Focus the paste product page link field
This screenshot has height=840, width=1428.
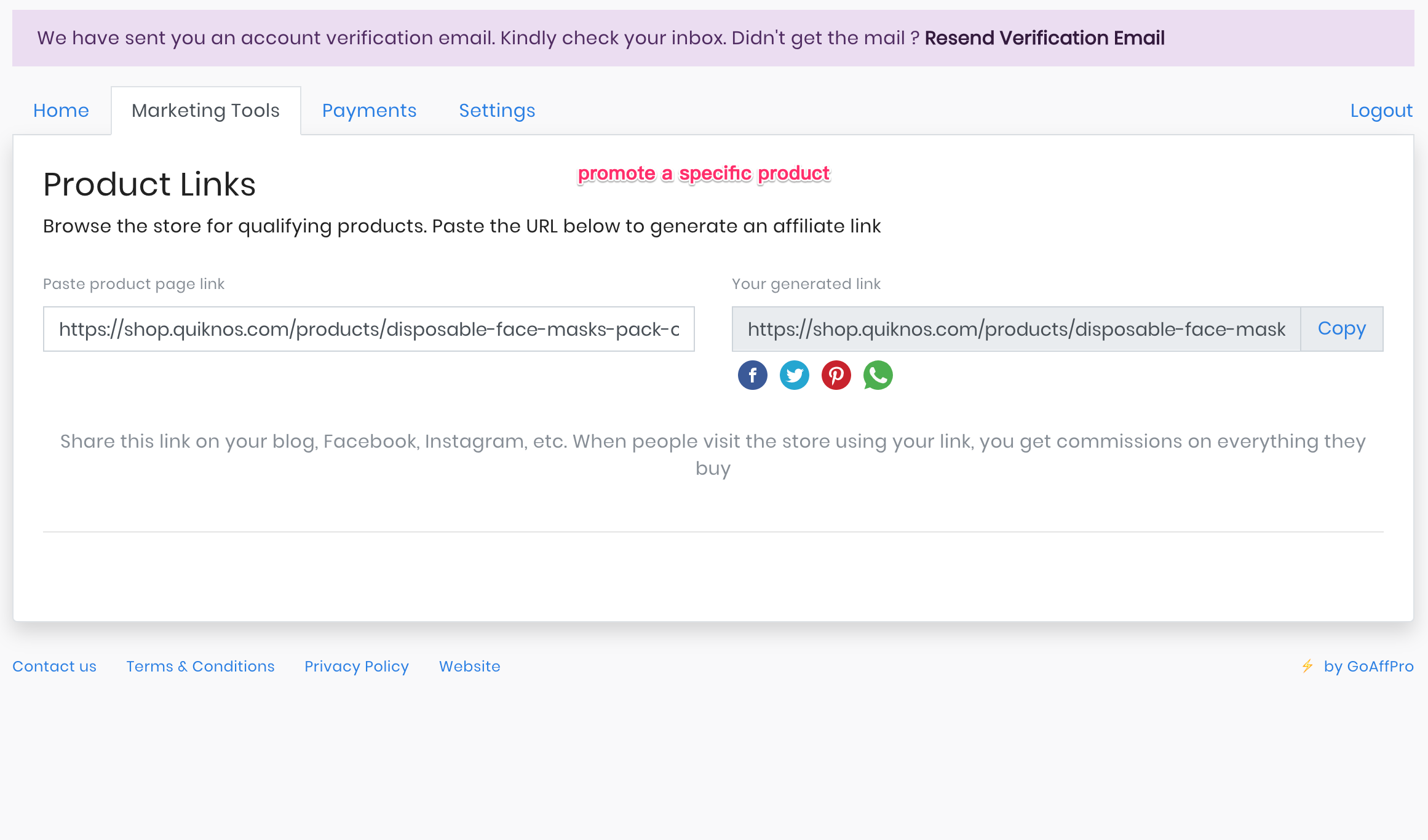click(x=368, y=329)
